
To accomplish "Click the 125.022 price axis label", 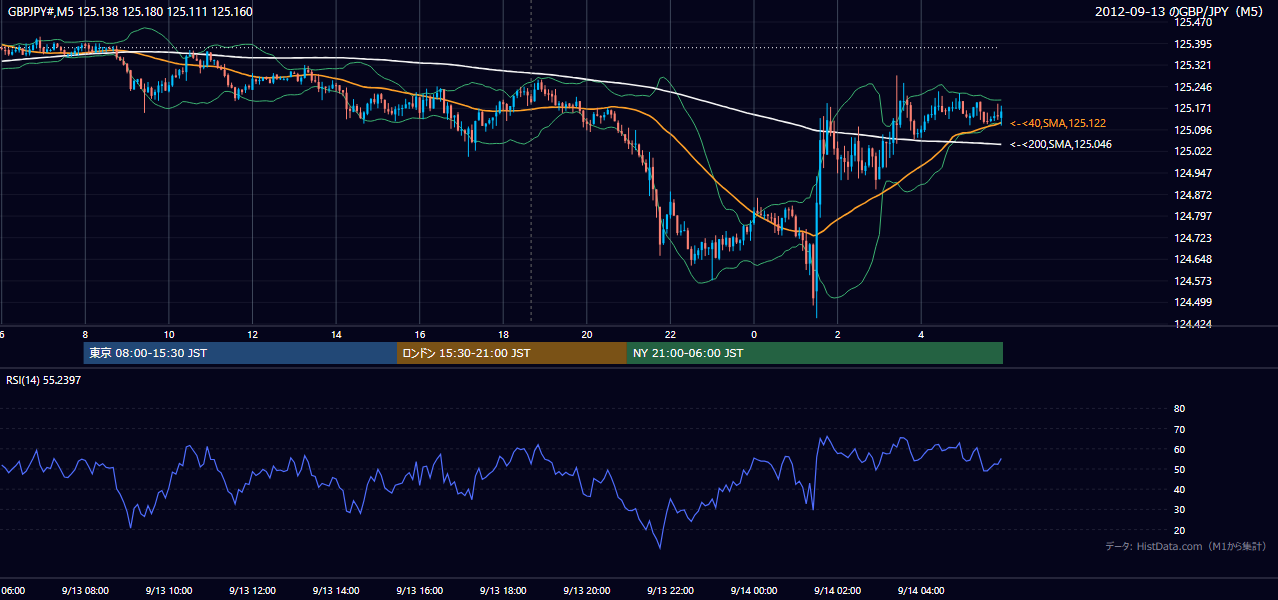I will point(1194,151).
